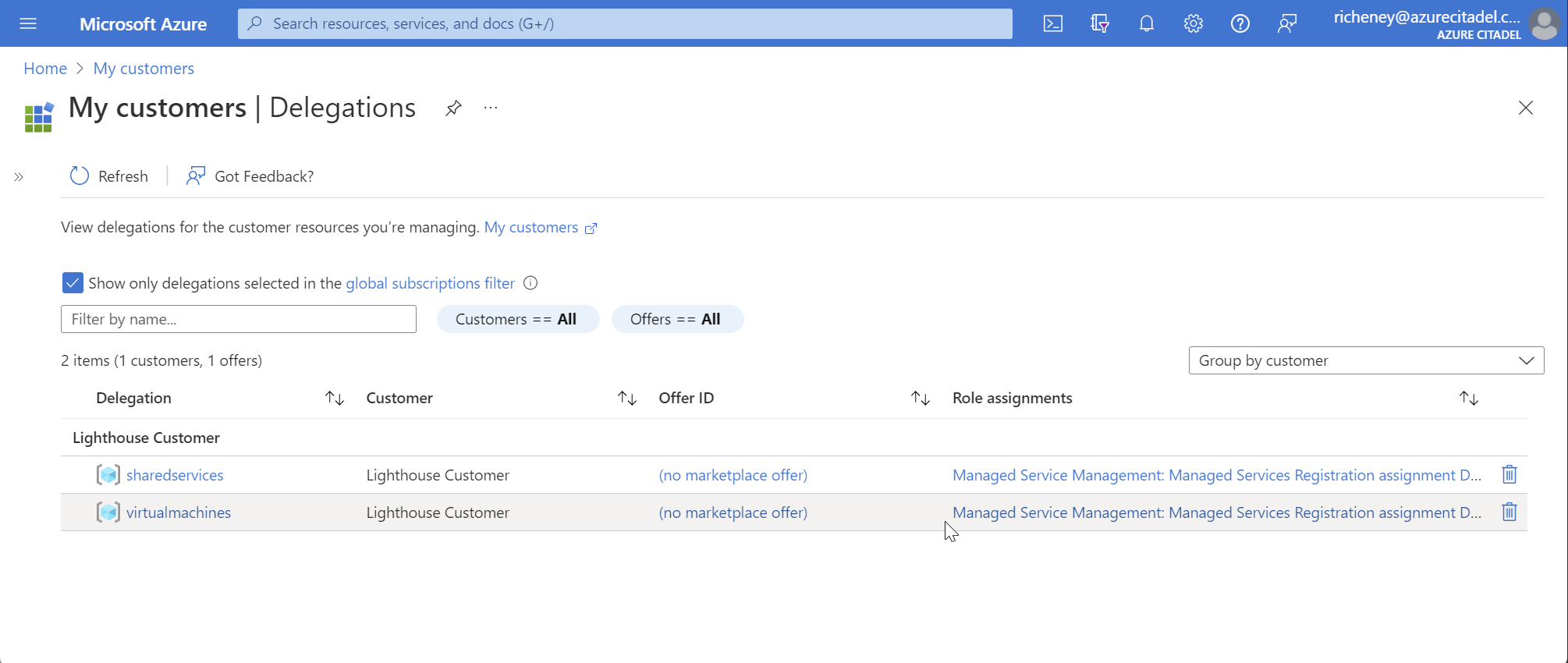Pin the My customers blade

tap(453, 108)
